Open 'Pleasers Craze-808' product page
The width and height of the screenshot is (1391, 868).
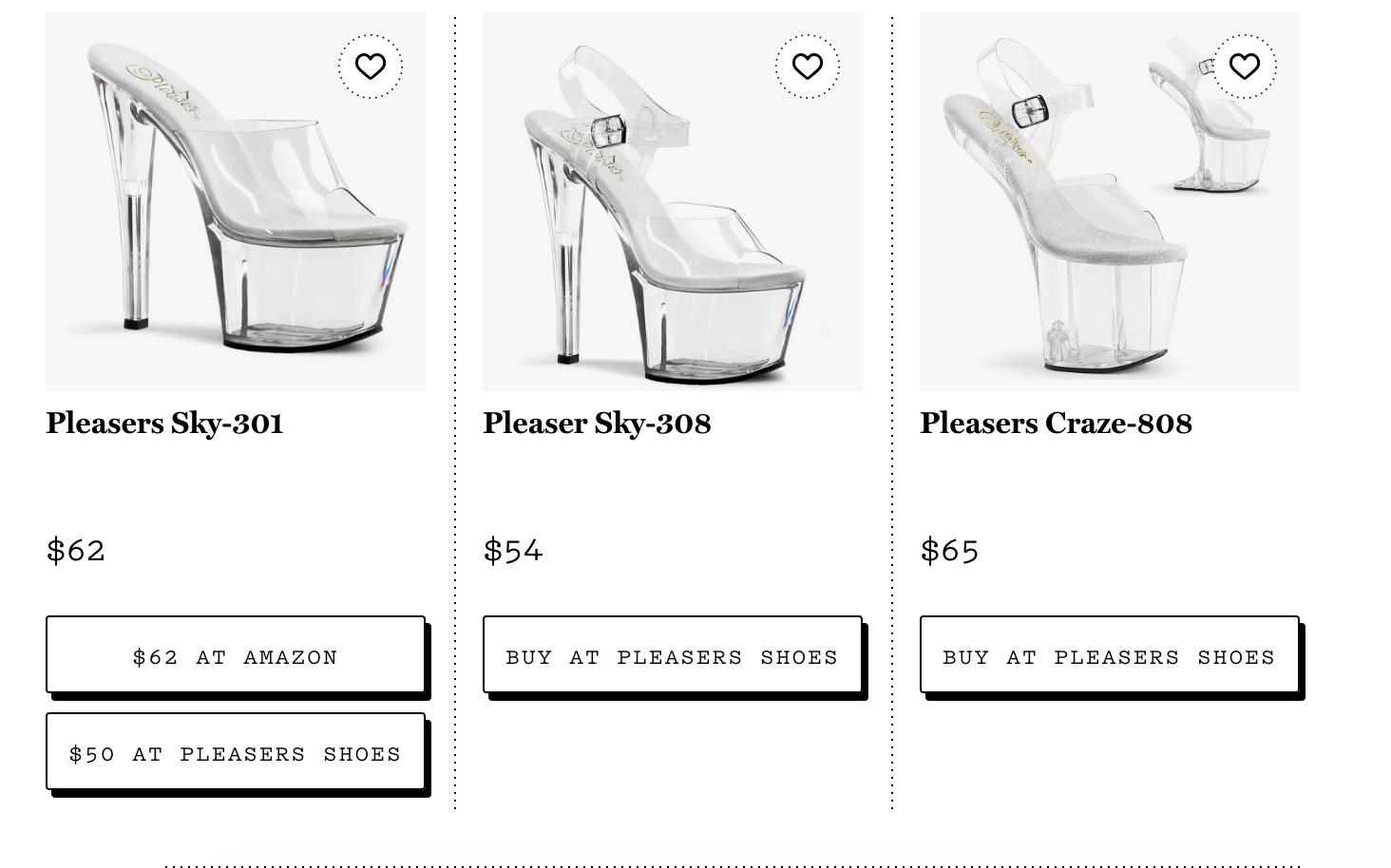1057,424
